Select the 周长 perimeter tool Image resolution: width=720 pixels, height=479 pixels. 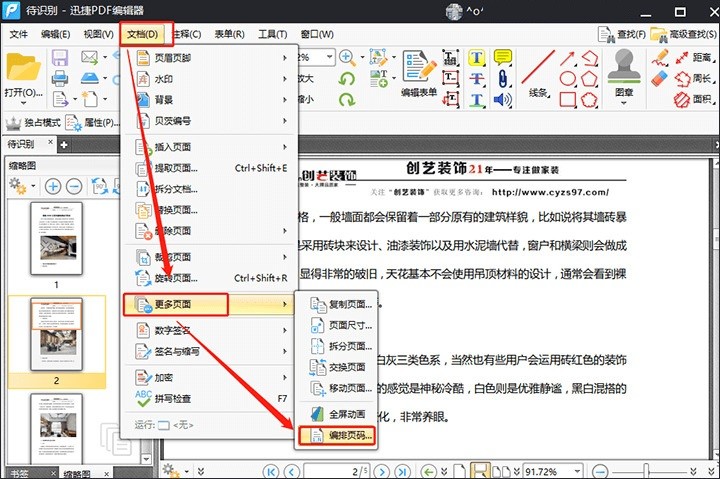coord(696,79)
